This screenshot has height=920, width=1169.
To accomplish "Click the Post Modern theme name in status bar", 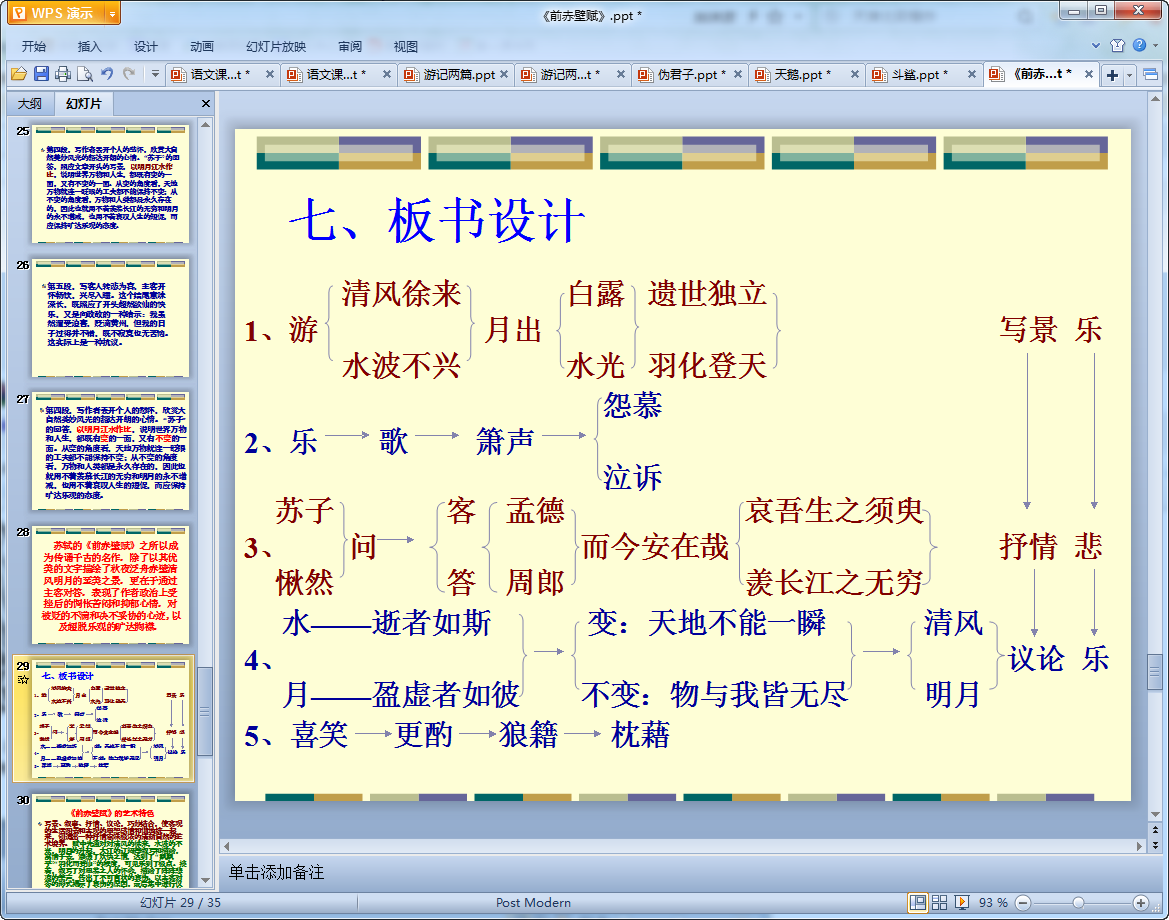I will [x=533, y=903].
